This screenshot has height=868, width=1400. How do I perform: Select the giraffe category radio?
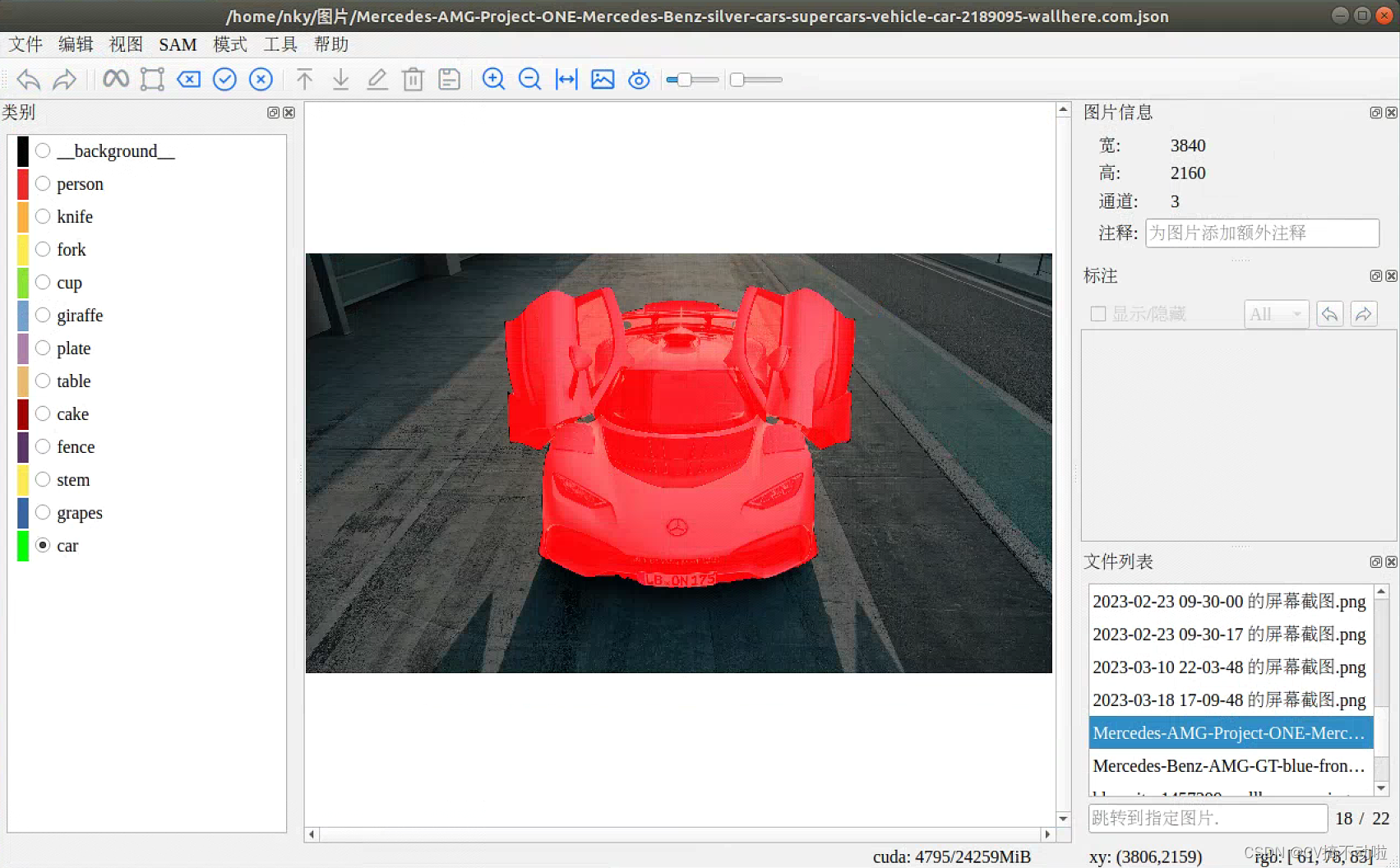[x=43, y=315]
